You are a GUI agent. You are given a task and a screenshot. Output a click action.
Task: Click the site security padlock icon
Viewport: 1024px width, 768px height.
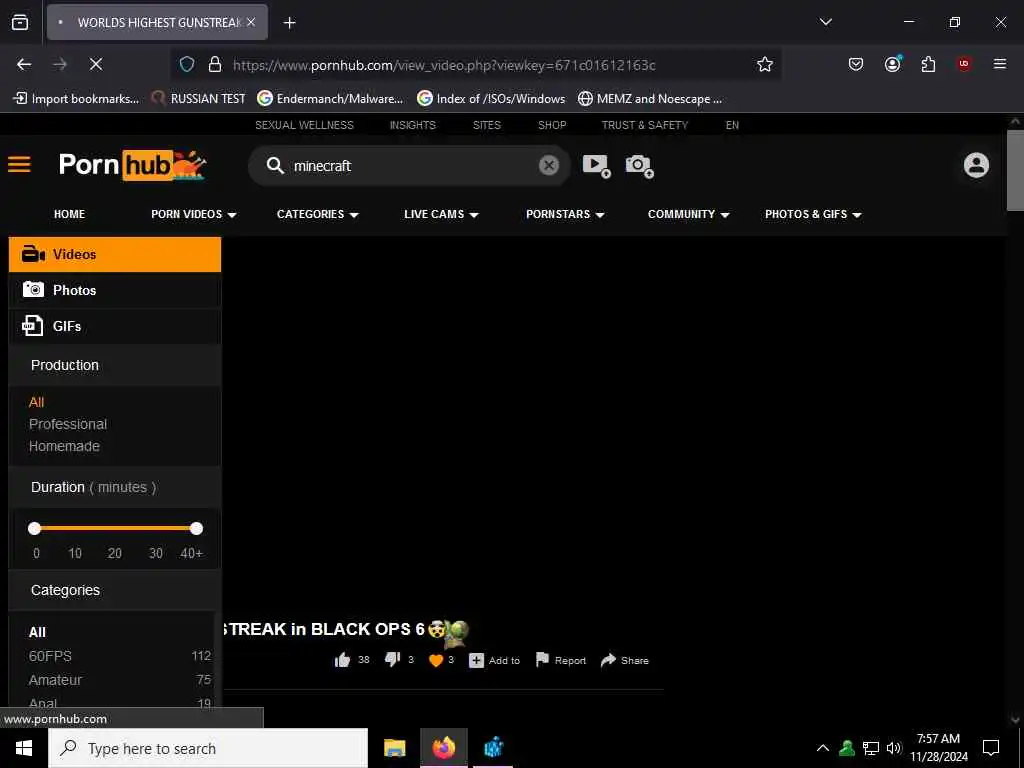click(x=215, y=64)
